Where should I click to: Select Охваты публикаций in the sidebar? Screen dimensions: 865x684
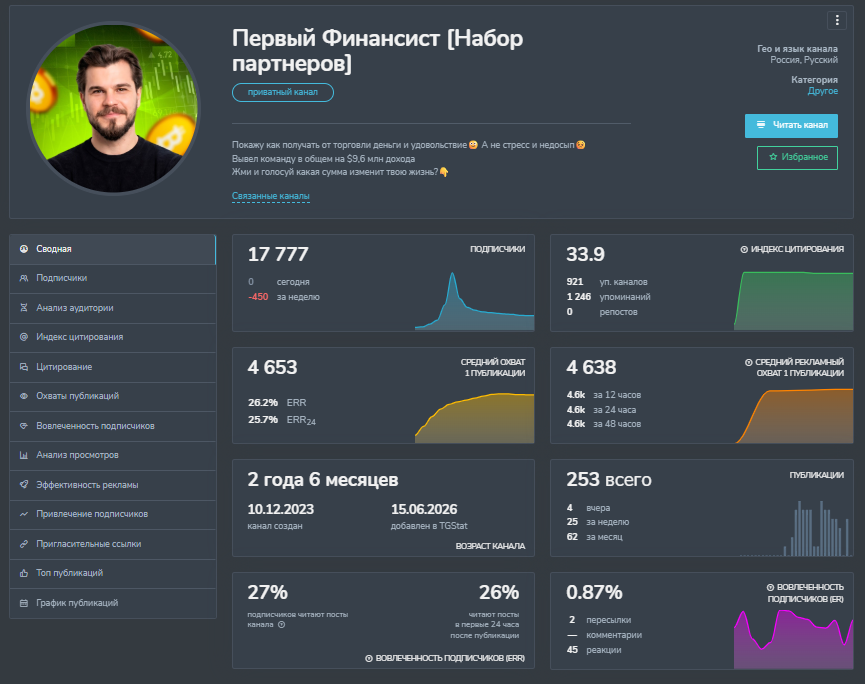point(113,396)
